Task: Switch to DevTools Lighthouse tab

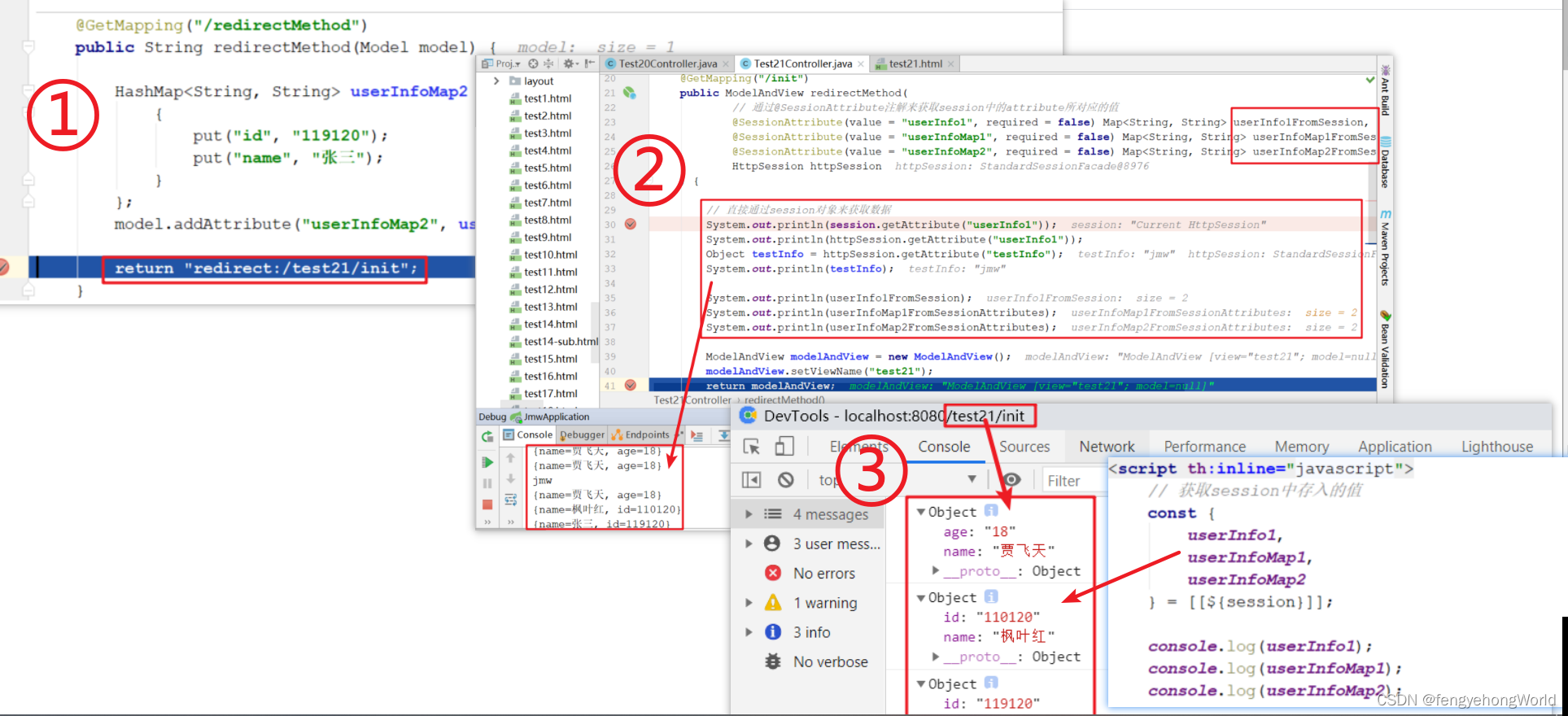Action: click(1497, 447)
